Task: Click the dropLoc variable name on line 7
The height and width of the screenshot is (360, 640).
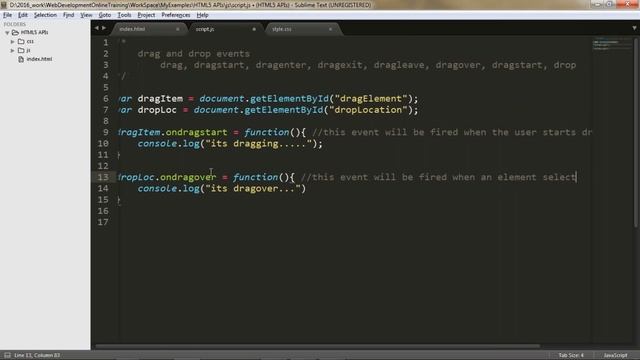Action: [x=157, y=110]
